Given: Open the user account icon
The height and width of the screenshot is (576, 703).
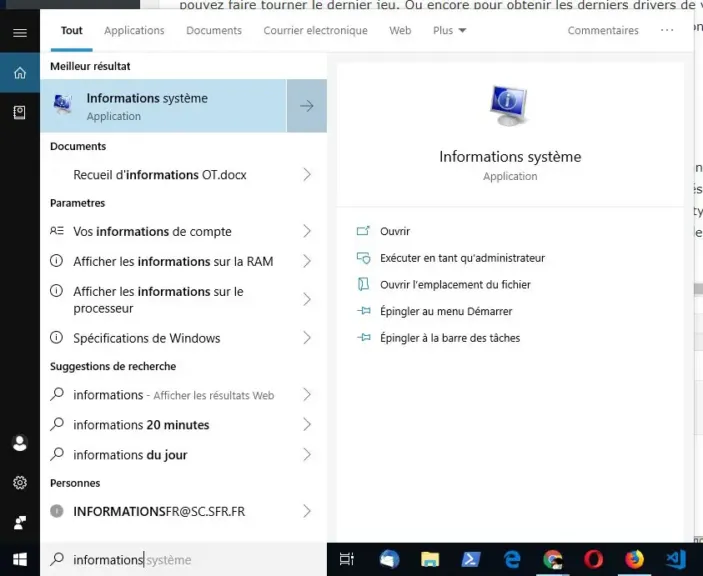Looking at the screenshot, I should tap(20, 443).
